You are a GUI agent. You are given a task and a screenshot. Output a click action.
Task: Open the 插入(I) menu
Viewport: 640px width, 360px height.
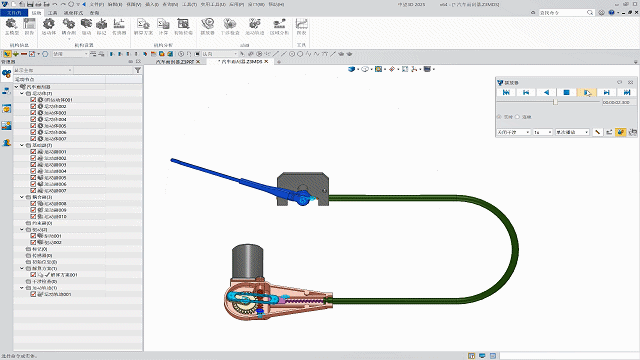coord(152,4)
